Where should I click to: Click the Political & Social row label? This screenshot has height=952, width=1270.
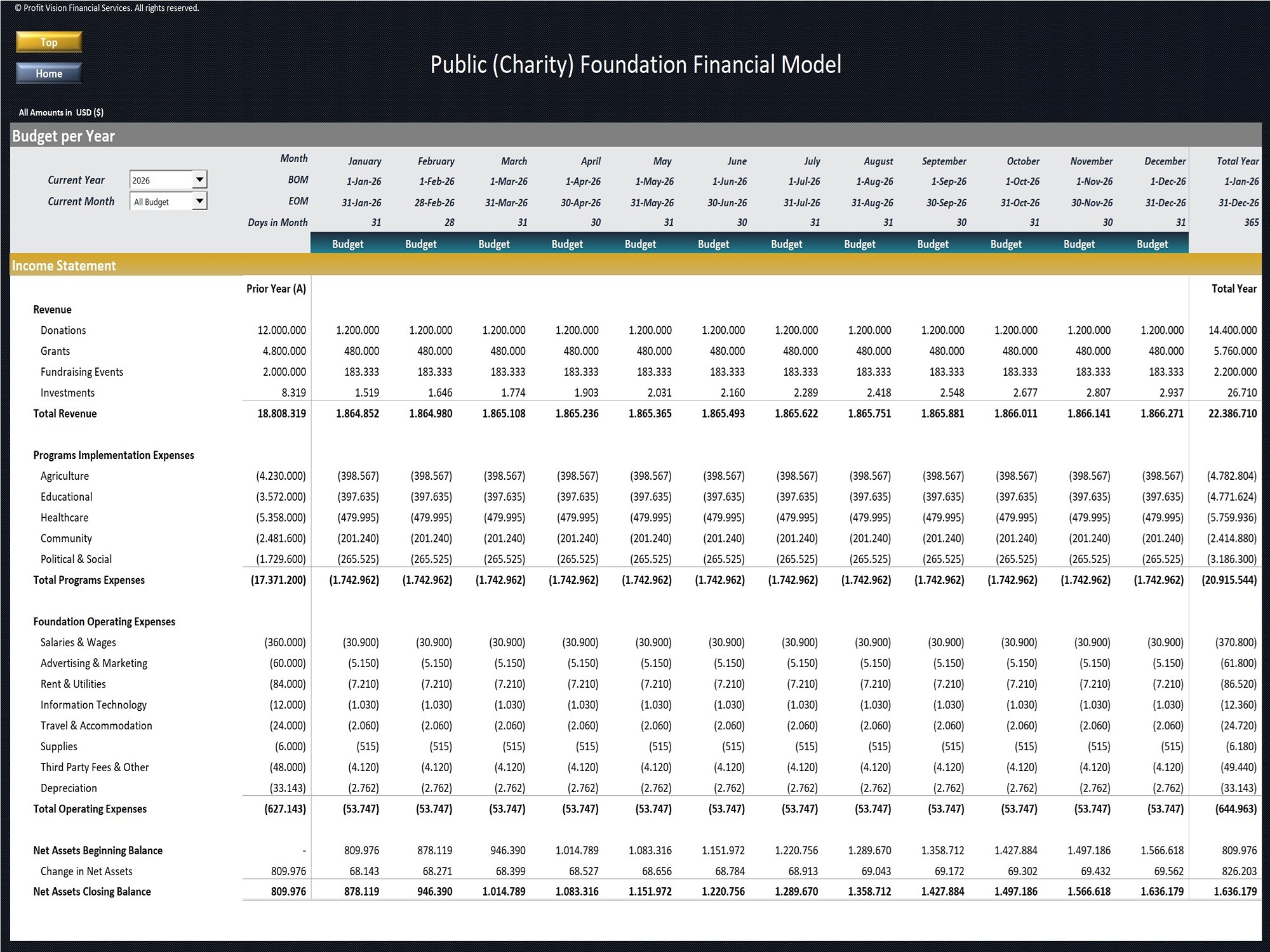point(76,559)
